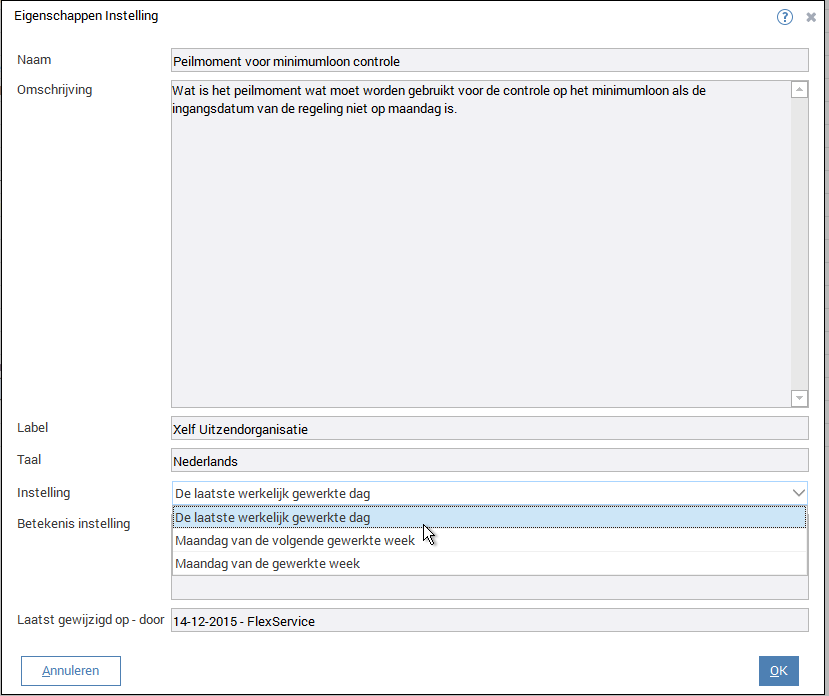Open the help question mark icon

click(785, 17)
